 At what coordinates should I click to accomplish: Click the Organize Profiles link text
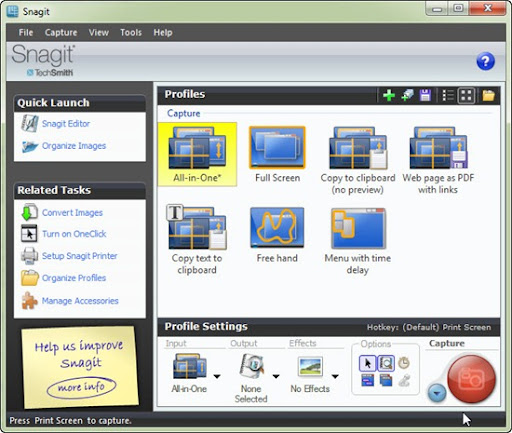74,278
